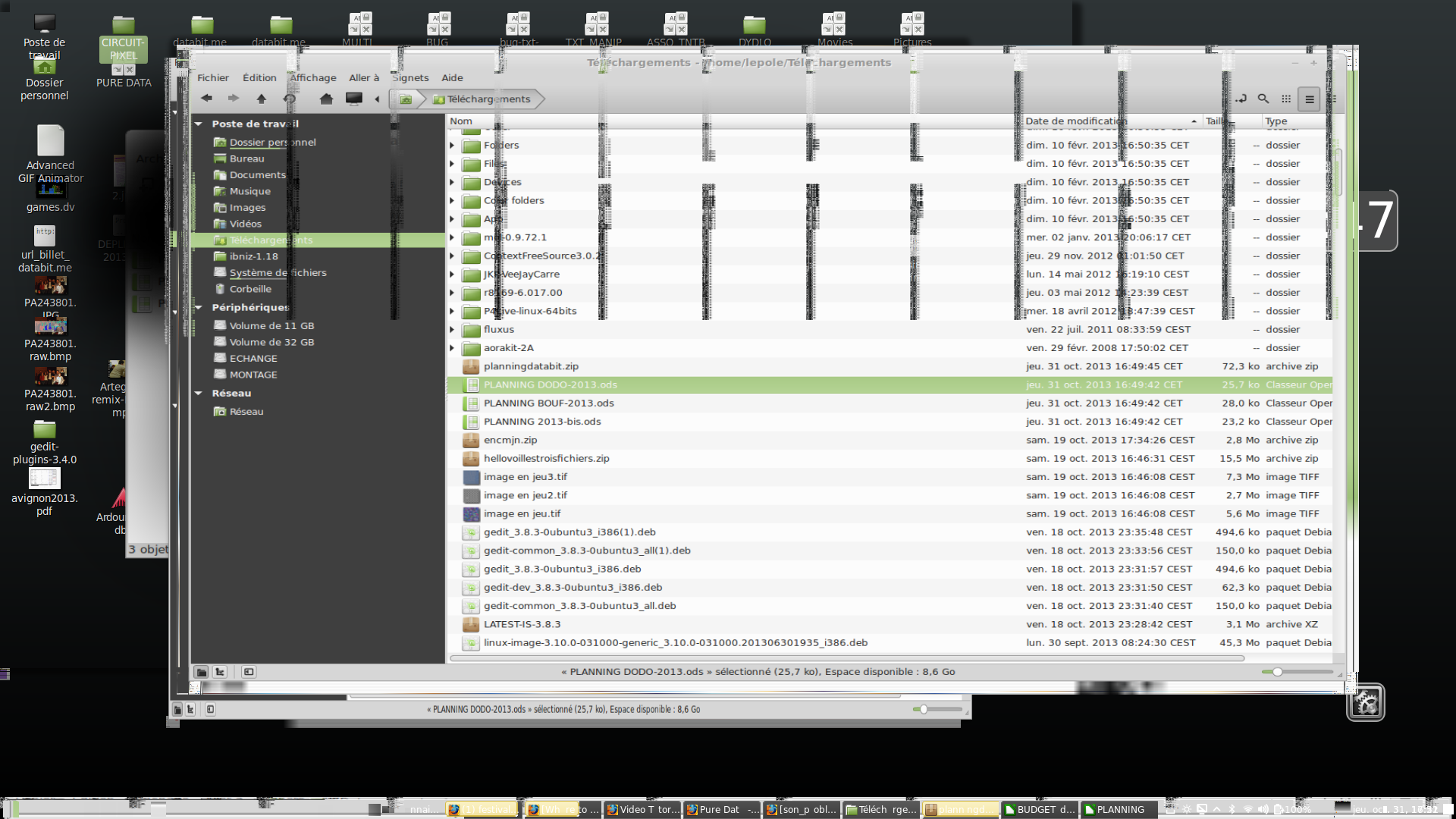Expand the fluxus folder tree arrow
This screenshot has height=819, width=1456.
453,330
